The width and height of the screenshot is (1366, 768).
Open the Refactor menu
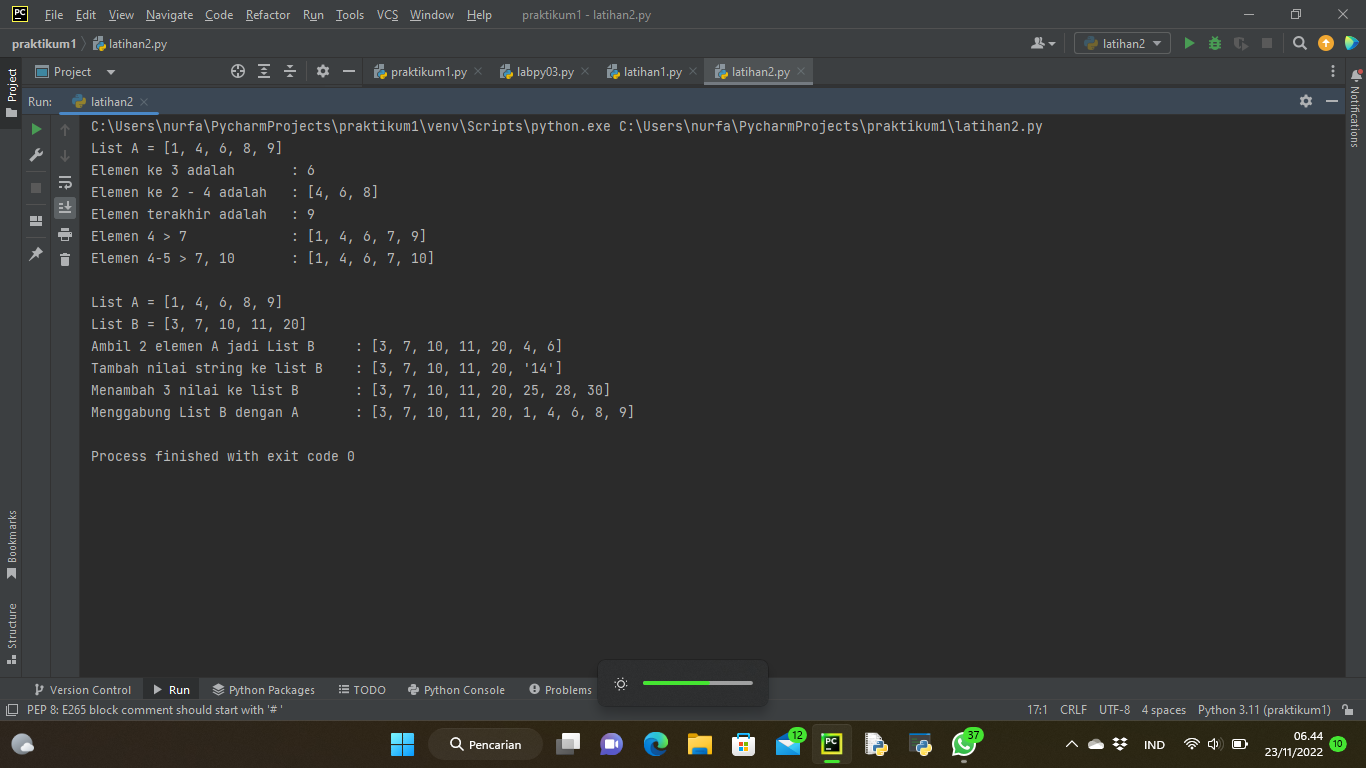point(267,15)
